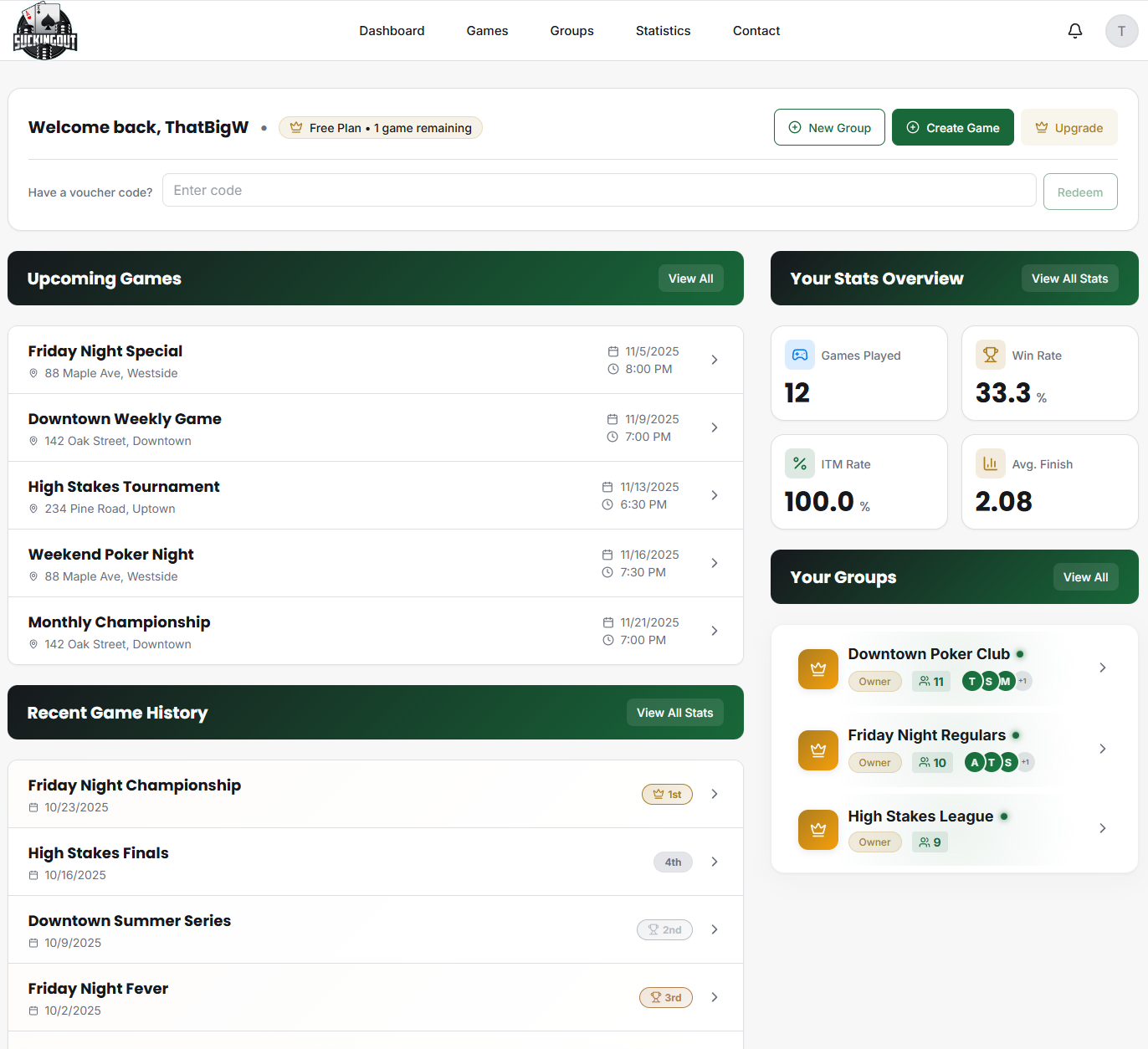Open Friday Night Championship history chevron
This screenshot has height=1049, width=1148.
tap(715, 794)
